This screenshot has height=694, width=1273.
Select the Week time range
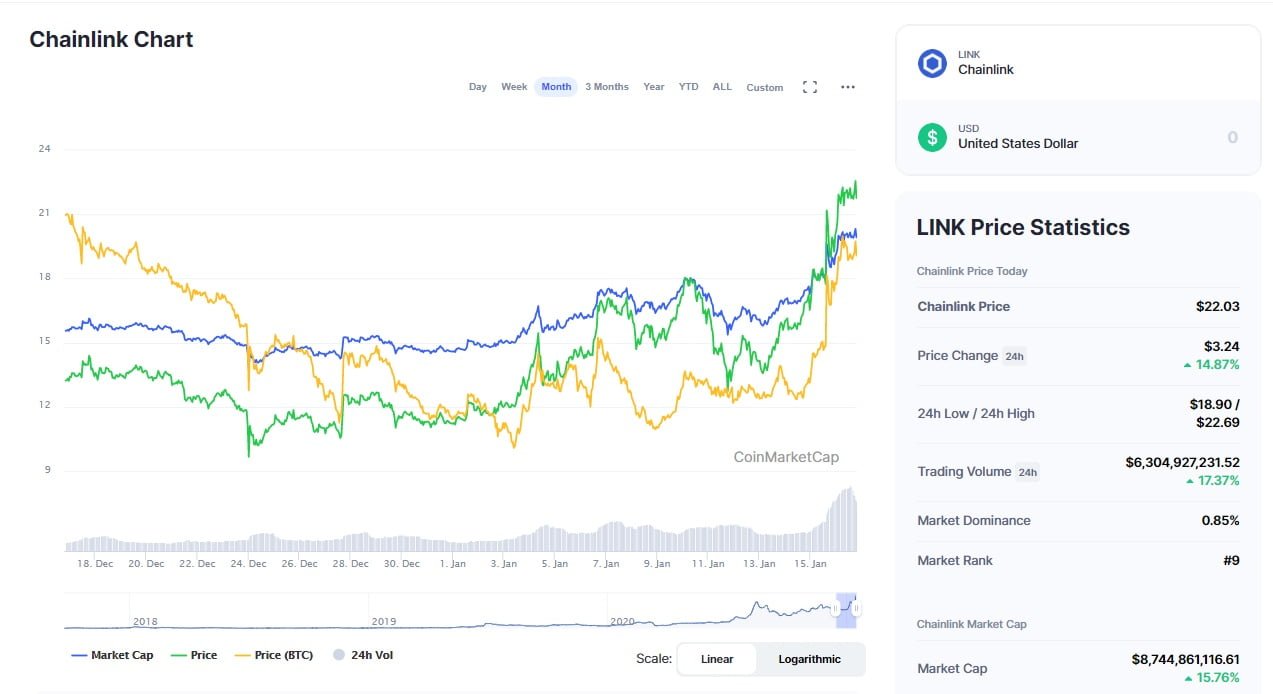pos(514,87)
